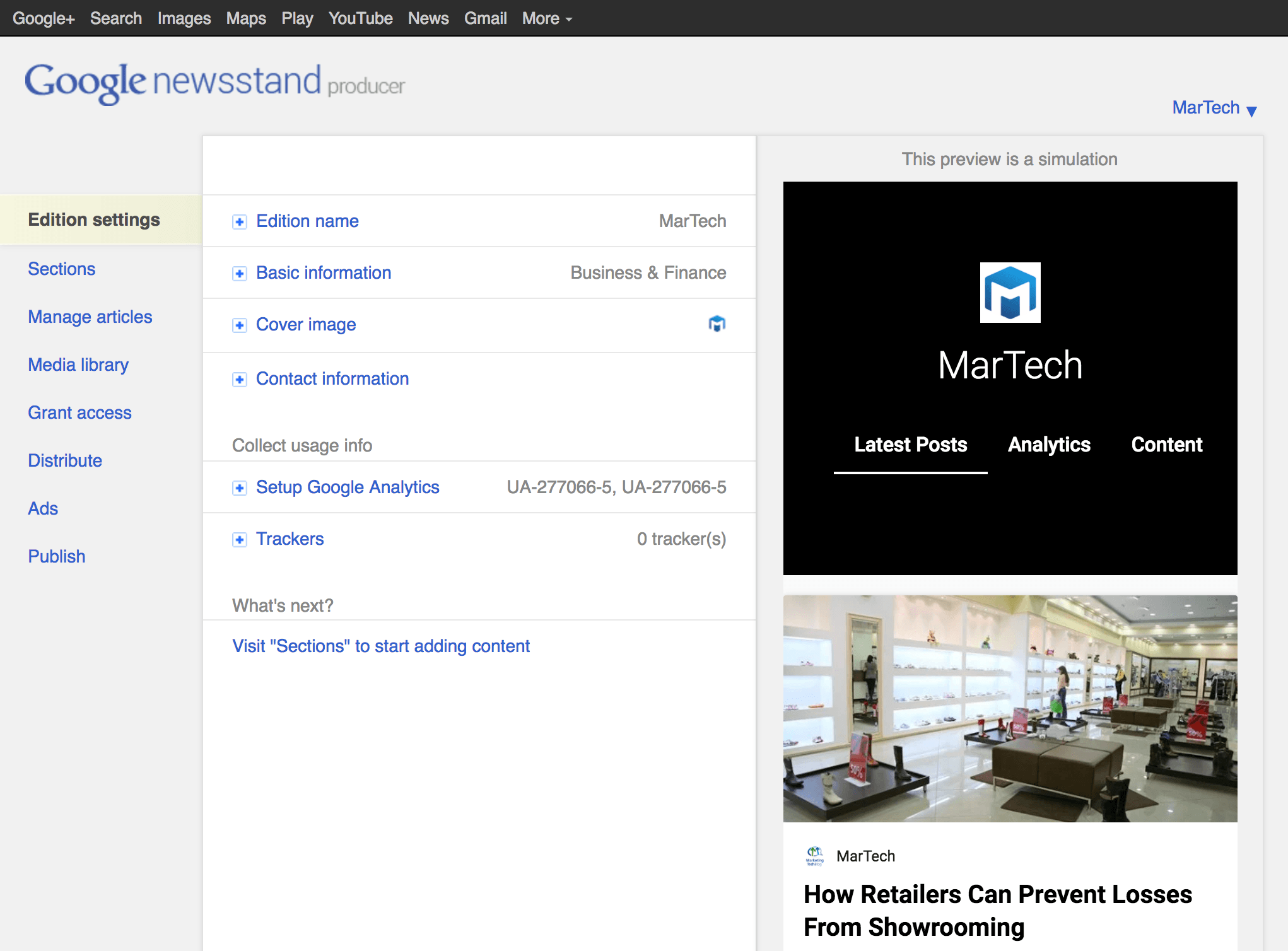This screenshot has height=951, width=1288.
Task: Expand the Edition name plus icon
Action: [x=240, y=222]
